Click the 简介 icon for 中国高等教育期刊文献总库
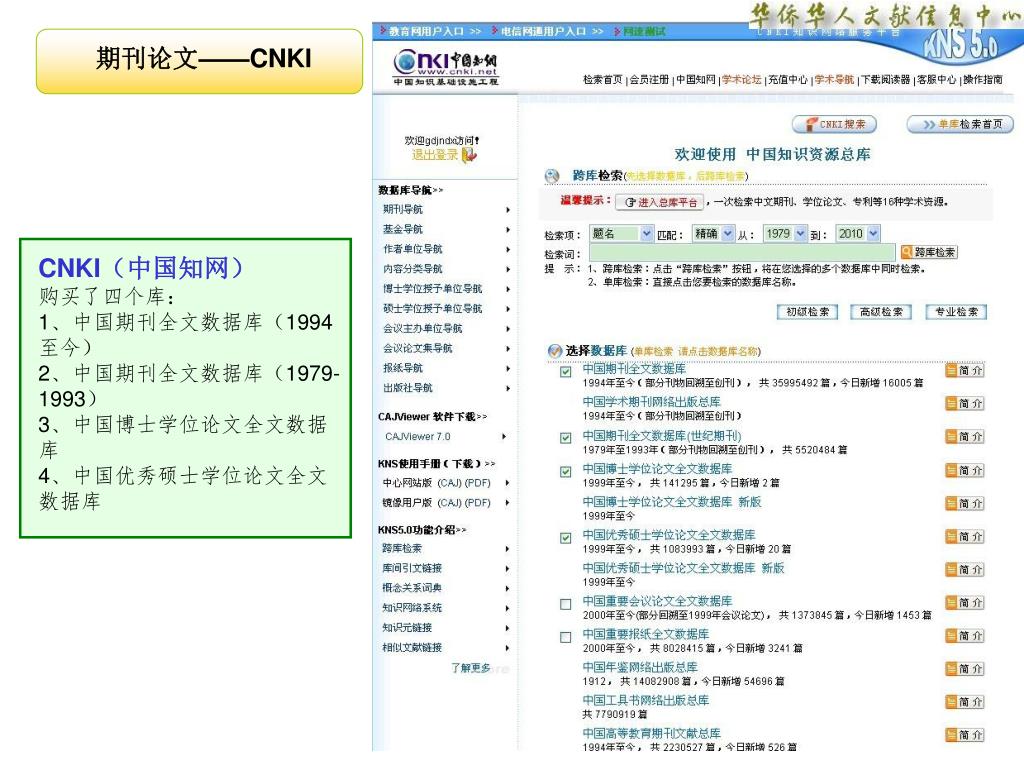This screenshot has width=1024, height=768. [x=965, y=735]
